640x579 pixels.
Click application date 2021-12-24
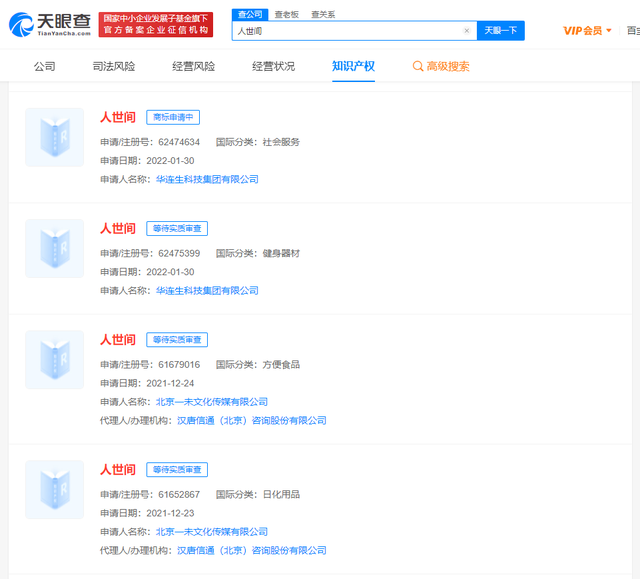coord(170,383)
